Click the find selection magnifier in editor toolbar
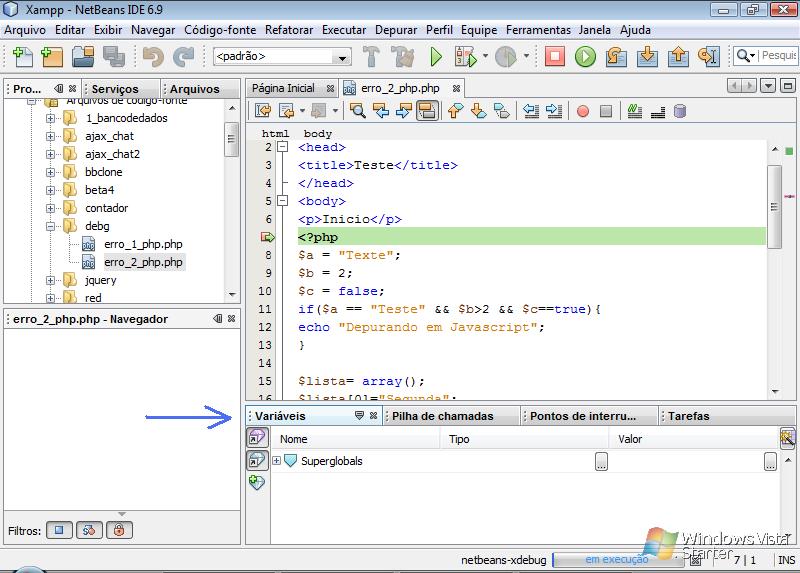This screenshot has width=800, height=573. point(358,111)
